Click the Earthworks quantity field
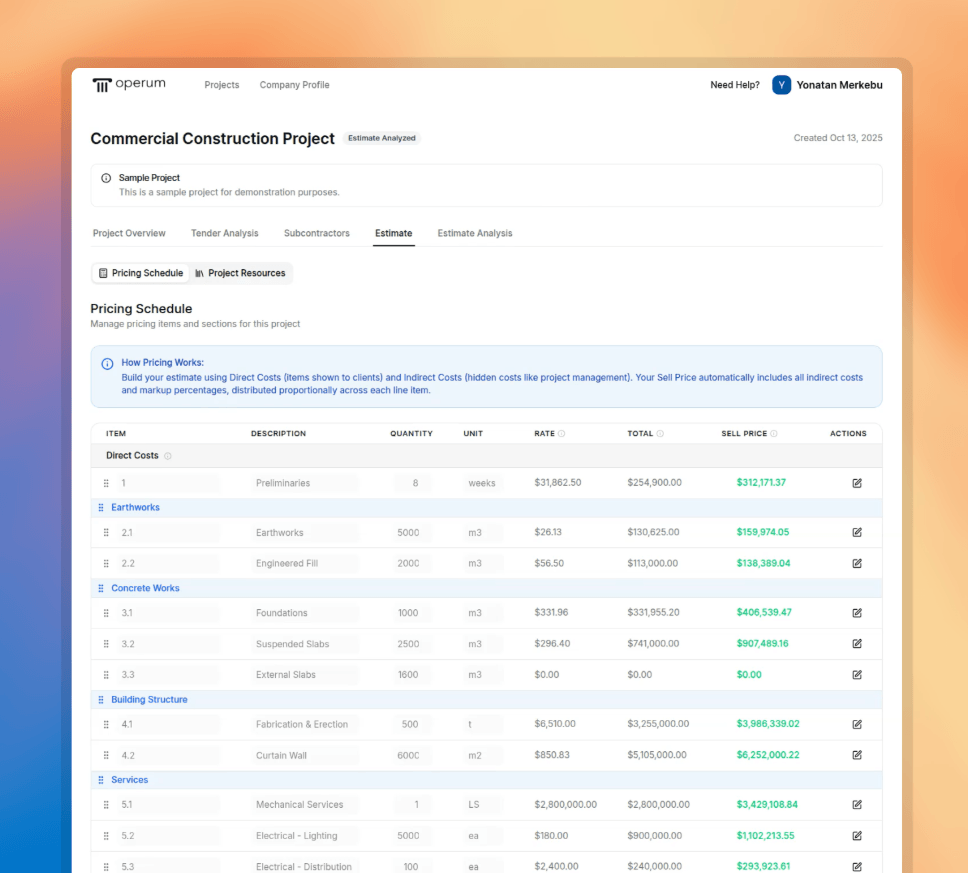 tap(409, 533)
